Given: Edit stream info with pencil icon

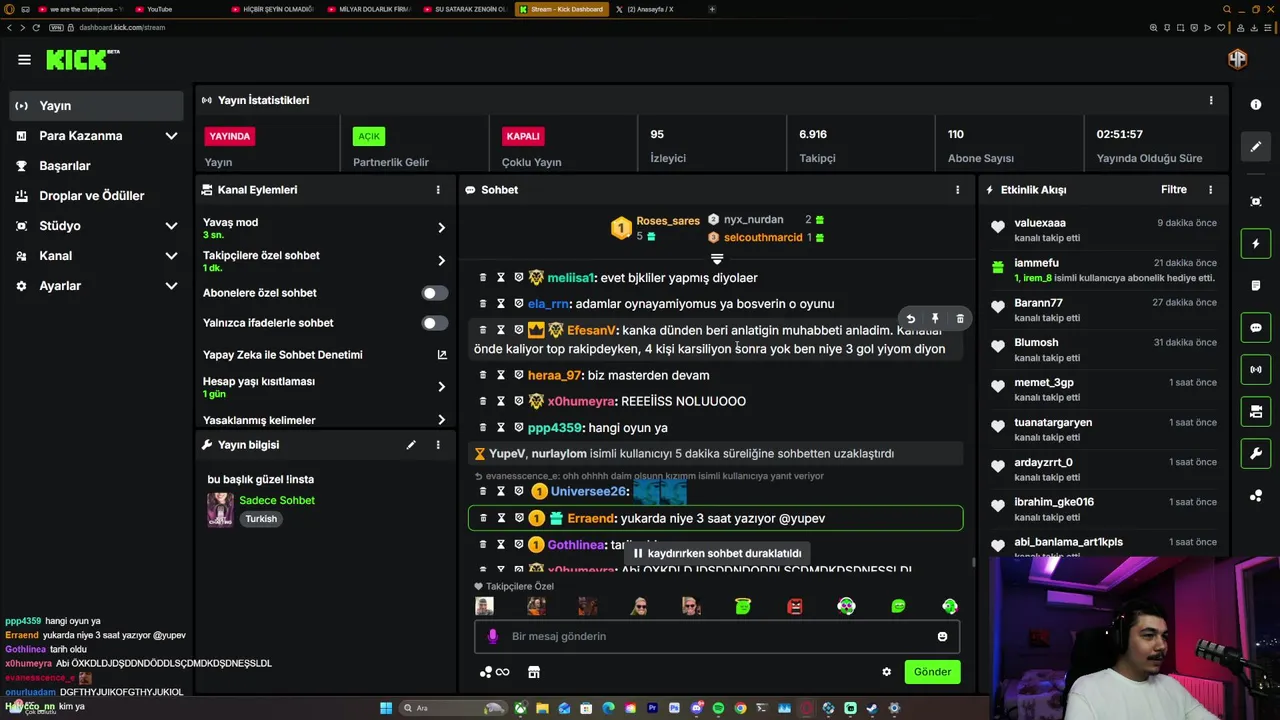Looking at the screenshot, I should pyautogui.click(x=411, y=445).
